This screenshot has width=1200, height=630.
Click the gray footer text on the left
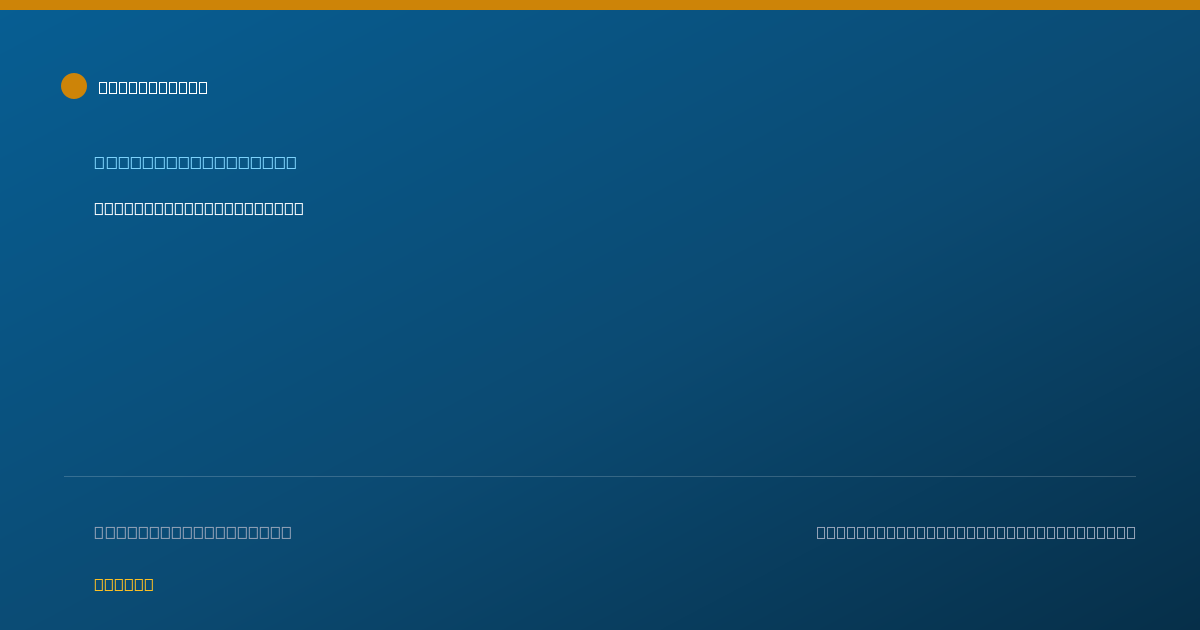[x=193, y=532]
